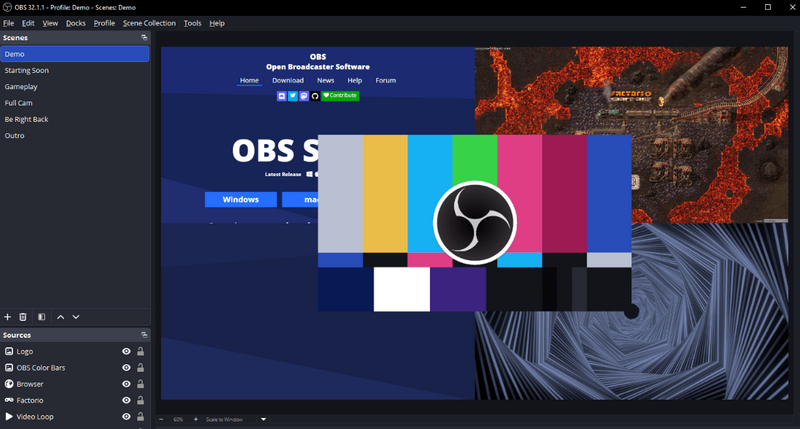Click the News link in the browser preview

326,81
